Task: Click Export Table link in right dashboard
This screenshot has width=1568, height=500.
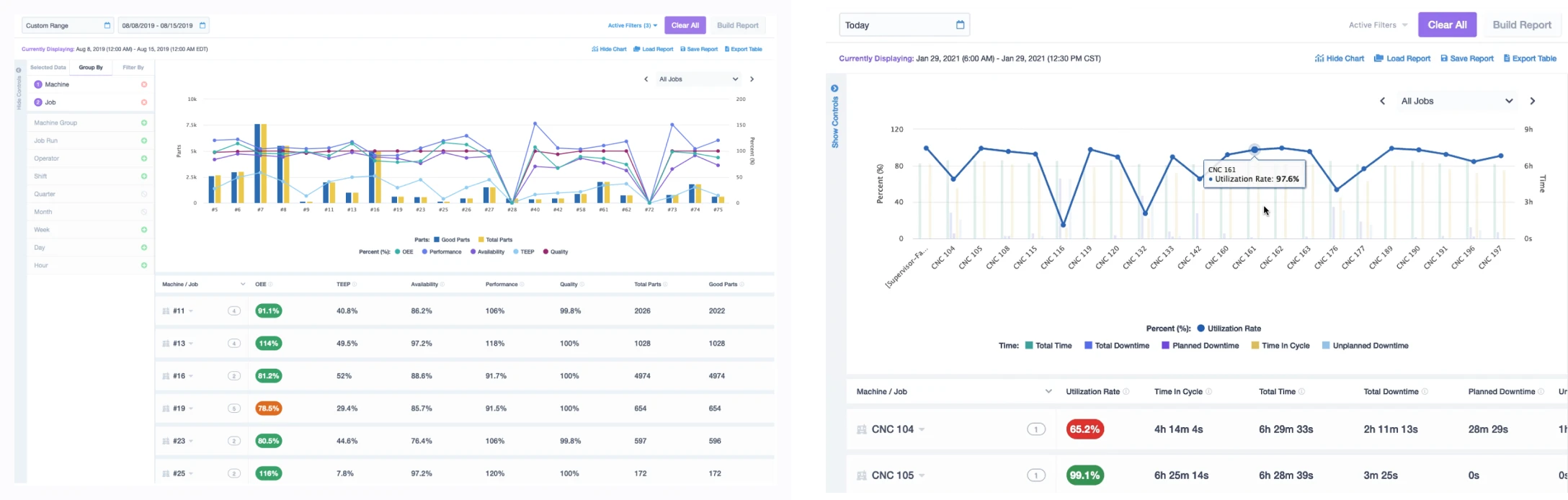Action: tap(1530, 58)
